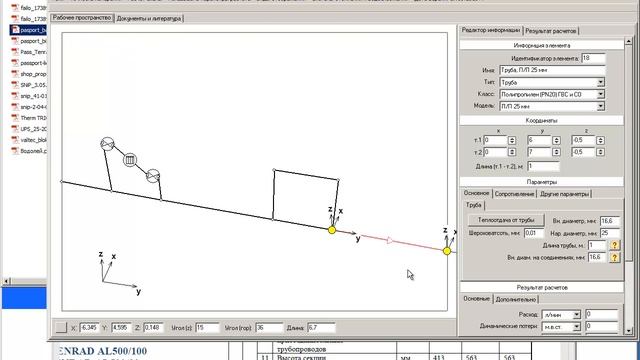Click the small square button beside X coordinate
This screenshot has height=360, width=640.
(x=61, y=327)
